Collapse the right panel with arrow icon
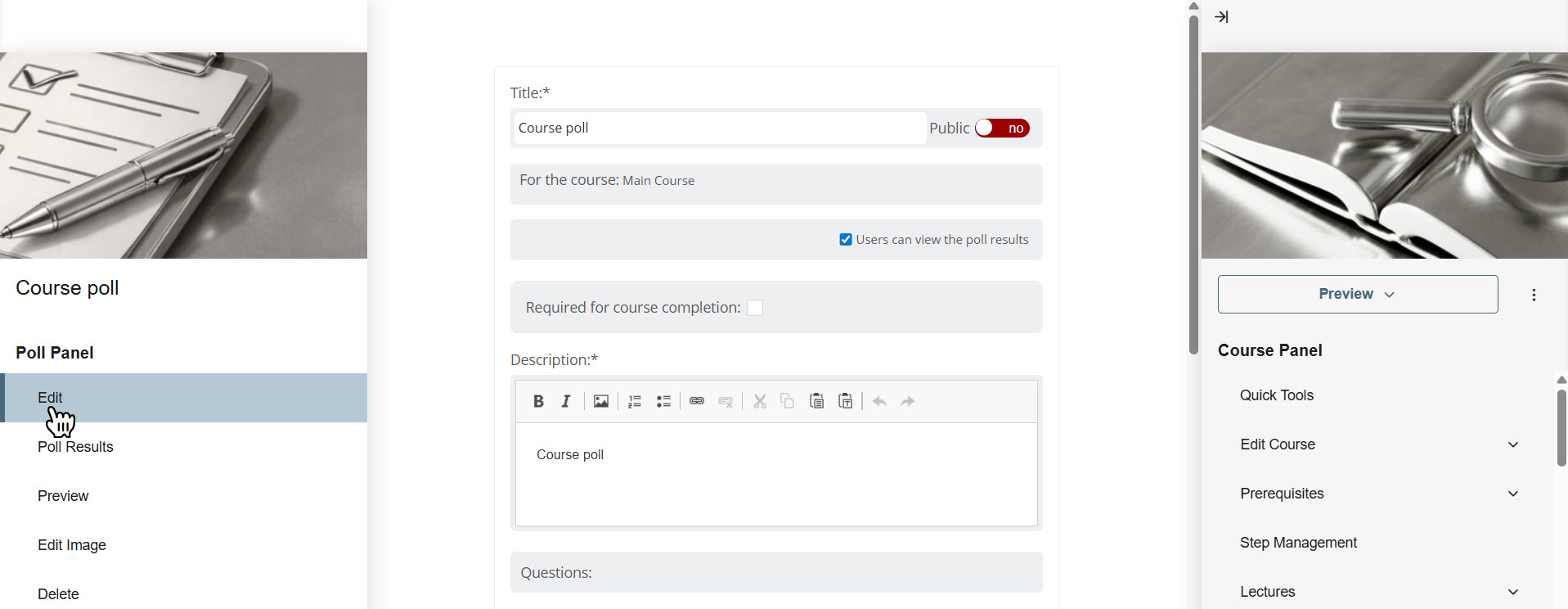 (1221, 17)
